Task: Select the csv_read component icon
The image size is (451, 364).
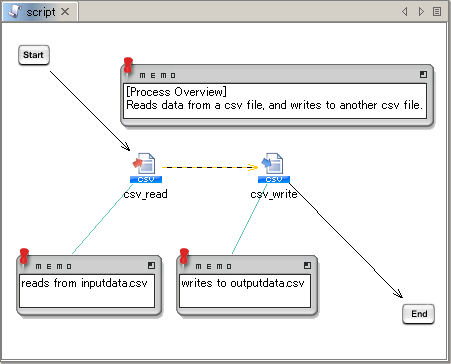Action: [146, 168]
